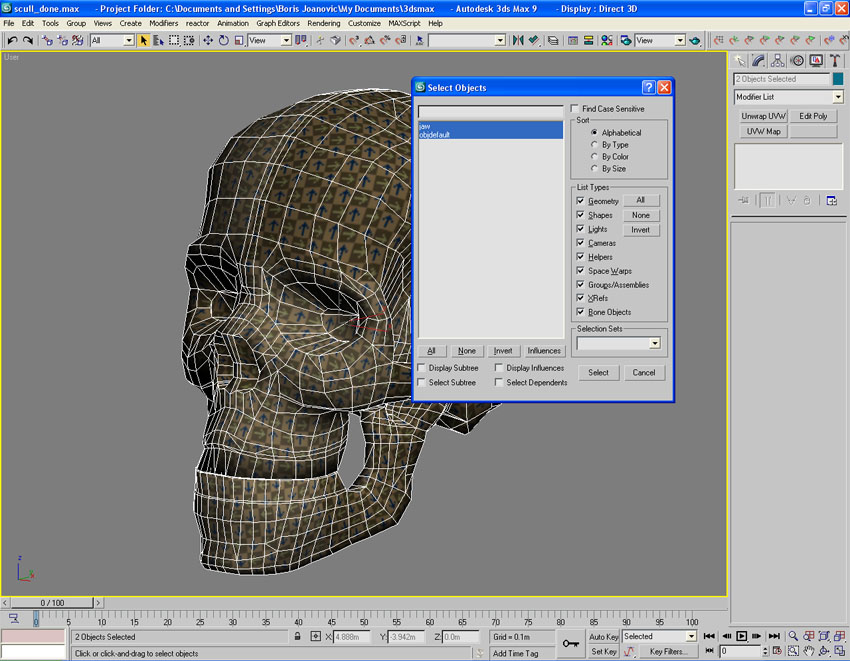Toggle the Auto Key button

coord(604,637)
